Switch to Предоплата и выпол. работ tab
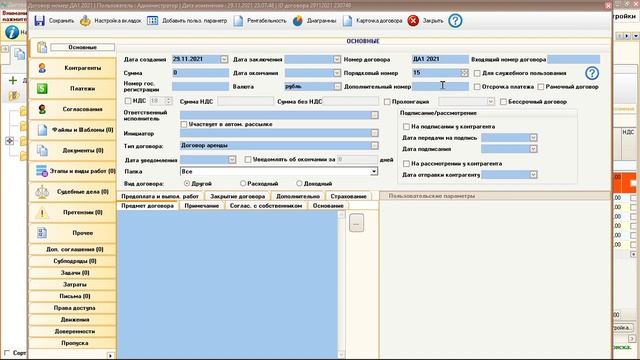 point(160,196)
